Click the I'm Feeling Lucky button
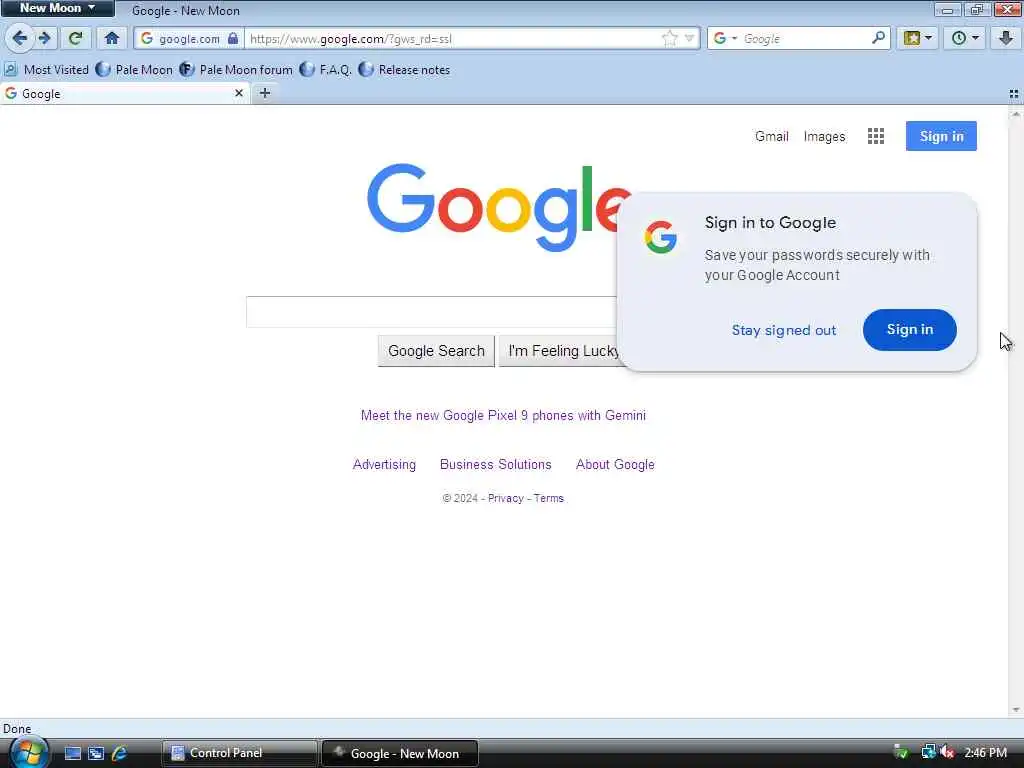 pos(560,351)
